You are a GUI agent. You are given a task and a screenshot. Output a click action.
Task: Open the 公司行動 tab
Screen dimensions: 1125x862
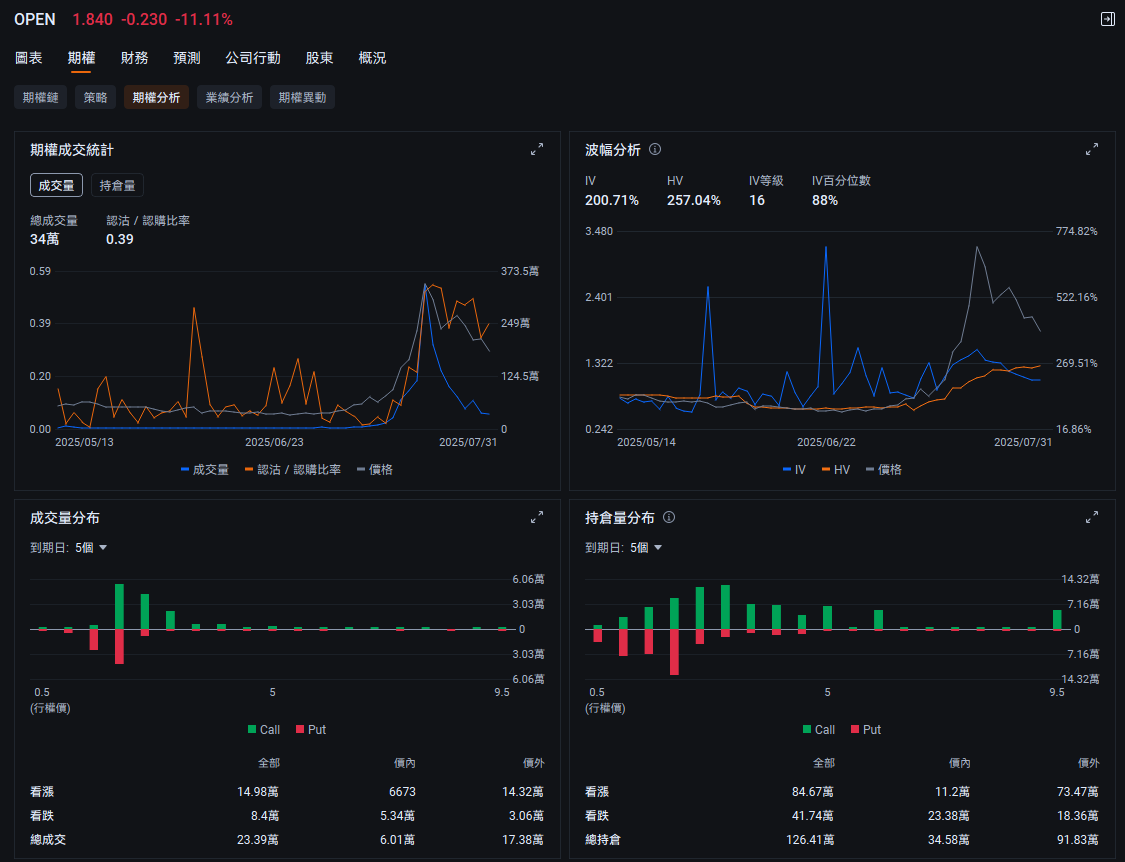coord(252,58)
